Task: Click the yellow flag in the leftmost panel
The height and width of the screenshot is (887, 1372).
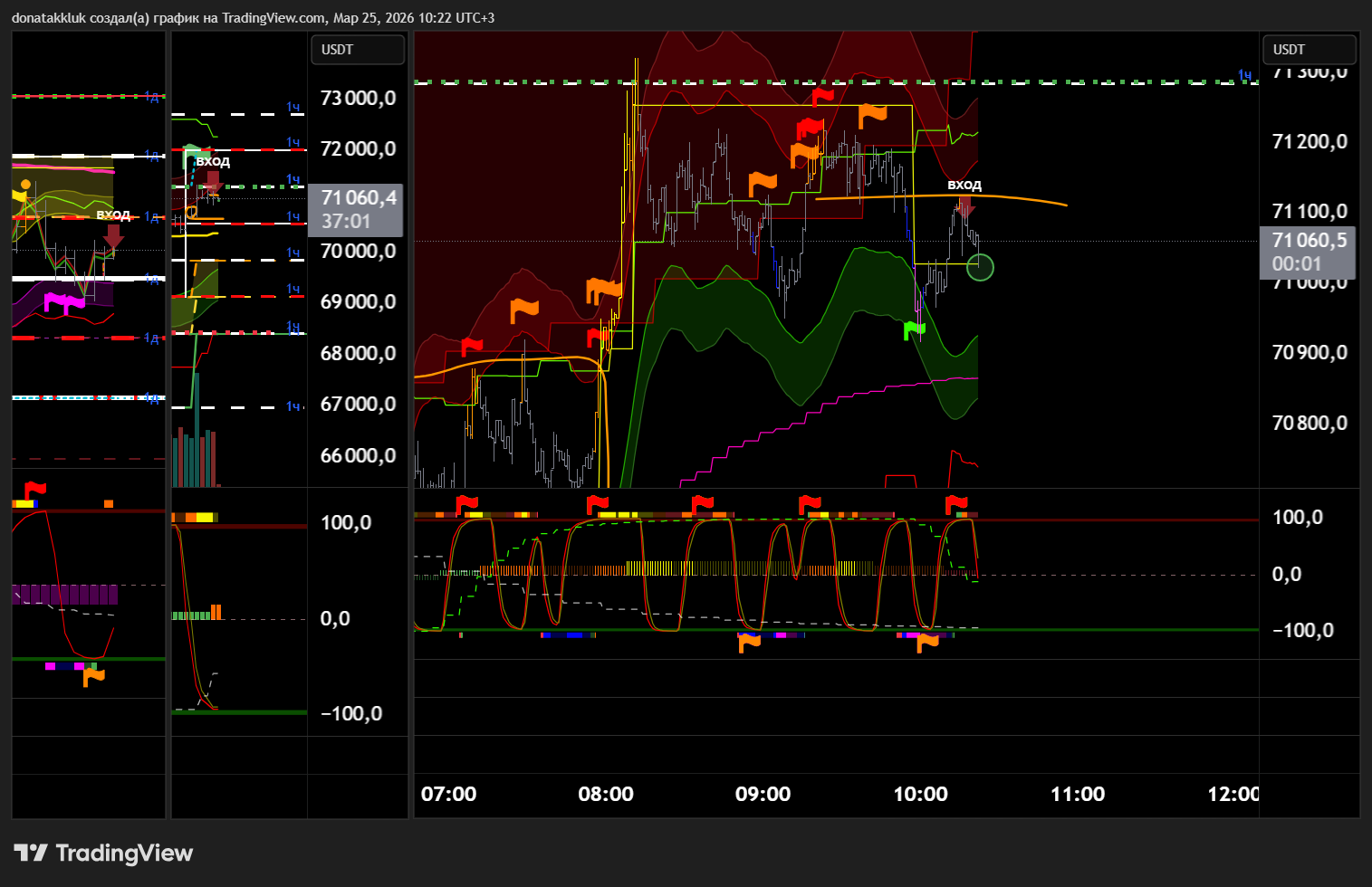Action: [19, 196]
